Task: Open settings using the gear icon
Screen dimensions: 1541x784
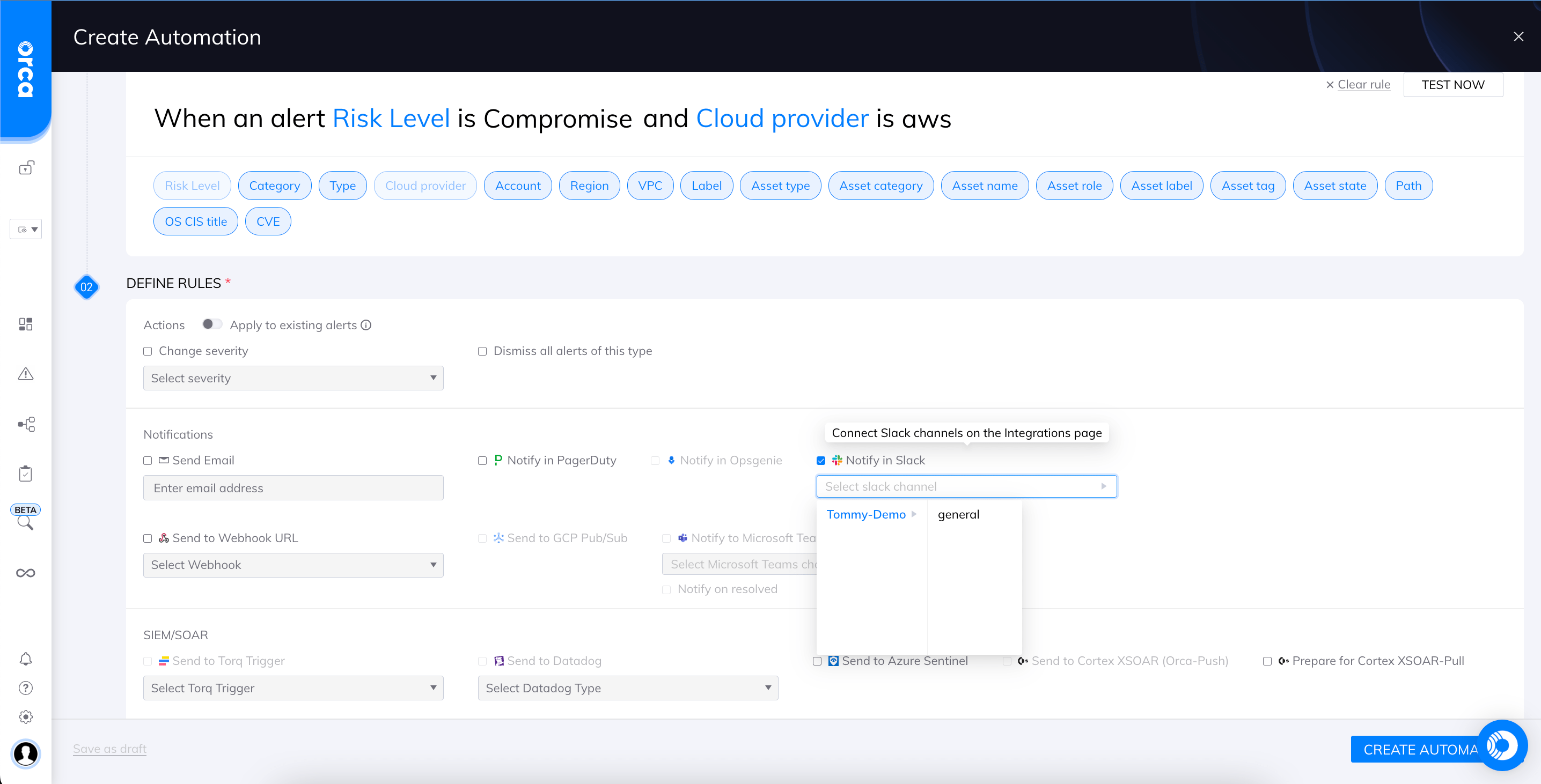Action: [26, 716]
